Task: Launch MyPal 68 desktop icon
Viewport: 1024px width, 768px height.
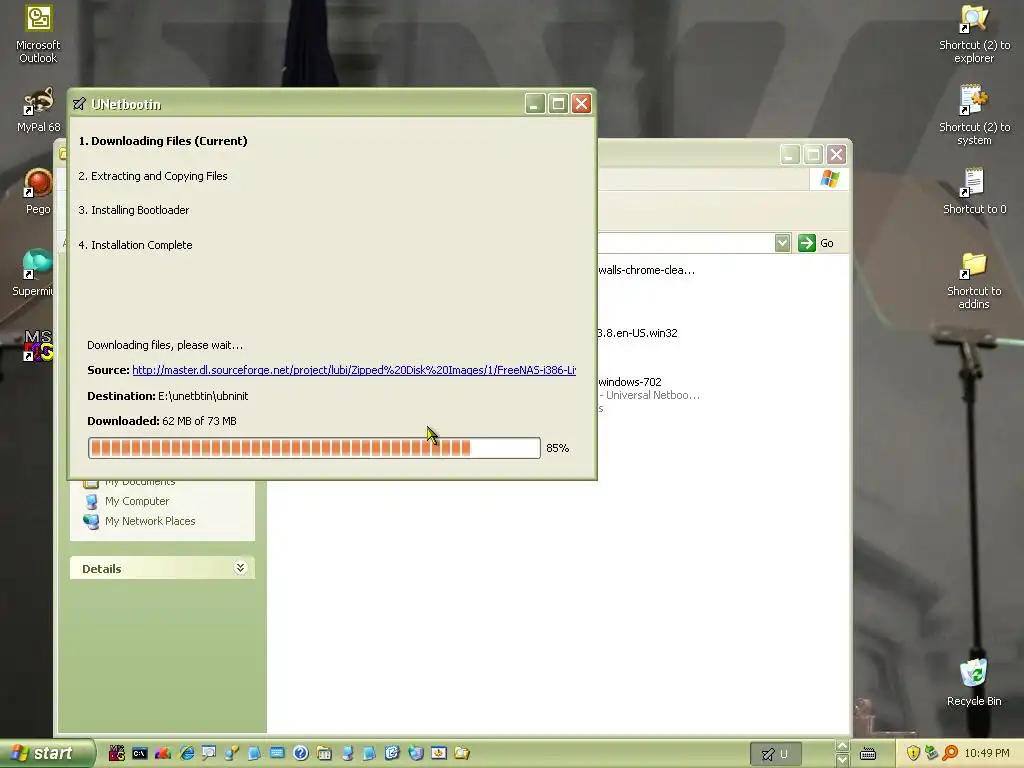Action: click(38, 110)
